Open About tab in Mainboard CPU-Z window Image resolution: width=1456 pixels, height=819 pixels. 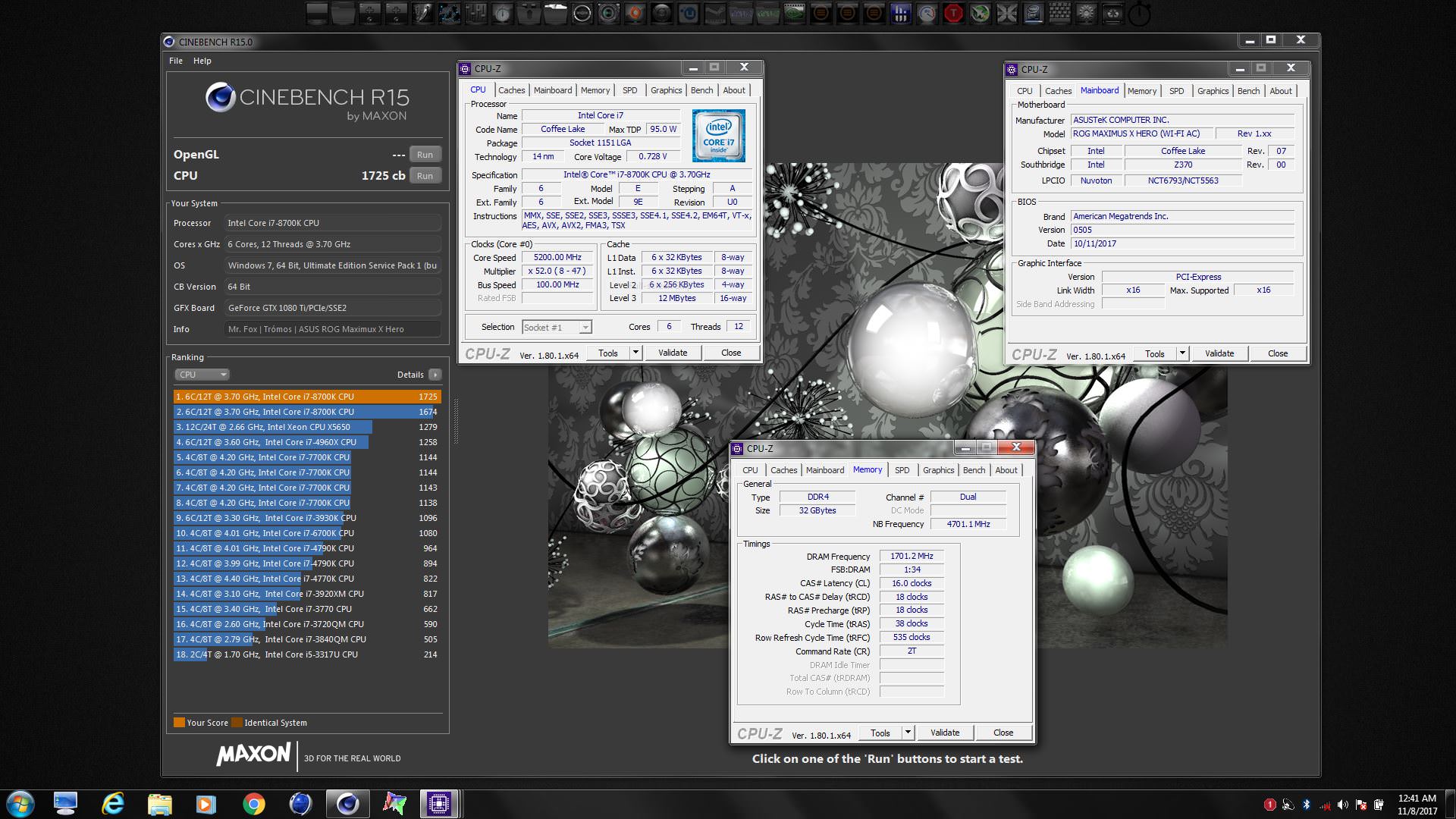tap(1281, 91)
